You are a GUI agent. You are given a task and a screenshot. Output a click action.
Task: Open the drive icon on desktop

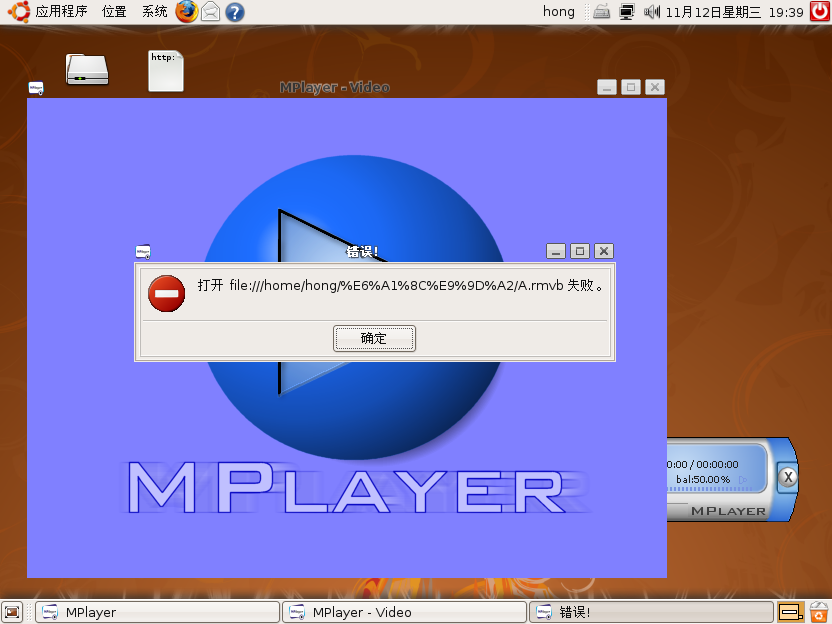point(87,69)
